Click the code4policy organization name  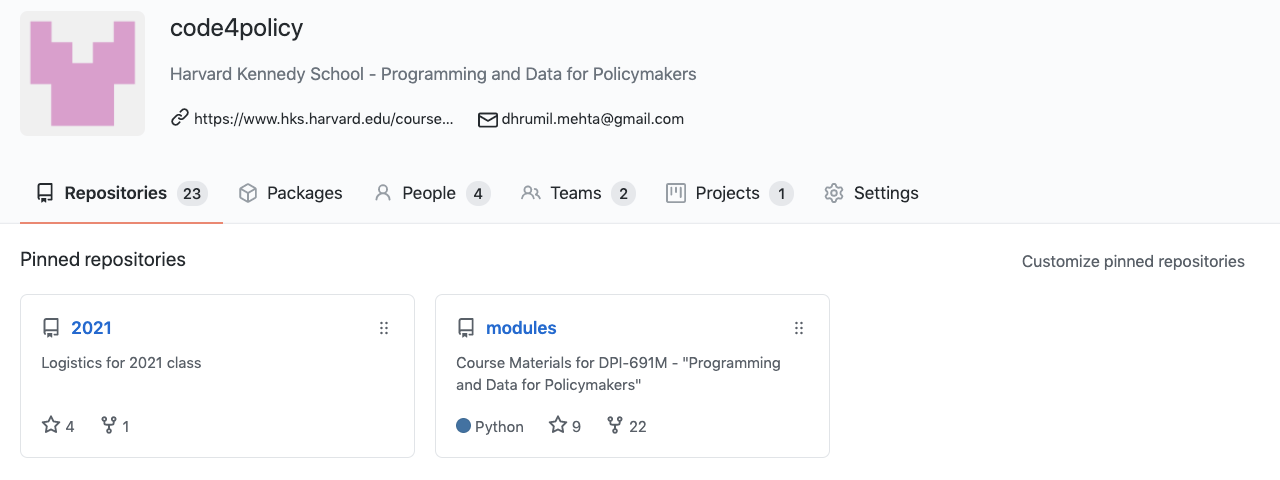(x=237, y=28)
